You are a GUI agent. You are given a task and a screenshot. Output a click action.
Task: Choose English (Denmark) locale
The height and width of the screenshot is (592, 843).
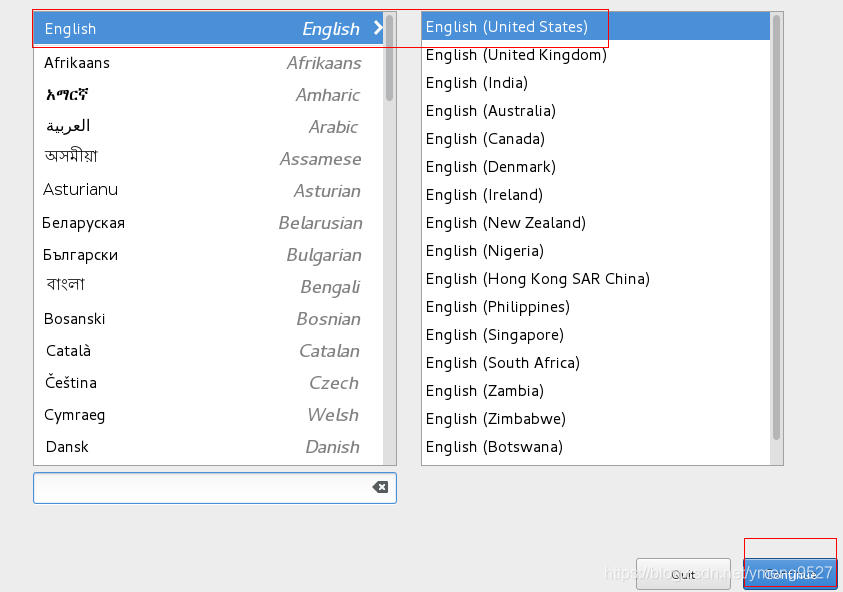tap(596, 166)
